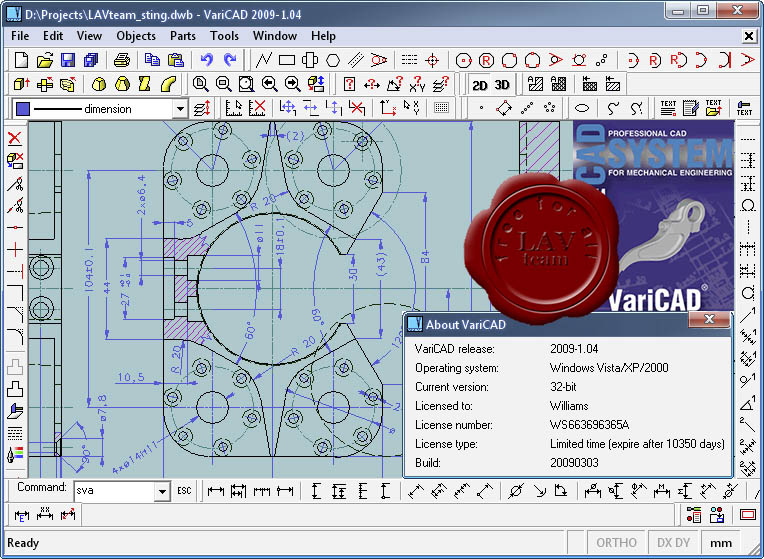
Task: Click the Paste clipboard icon
Action: [176, 60]
